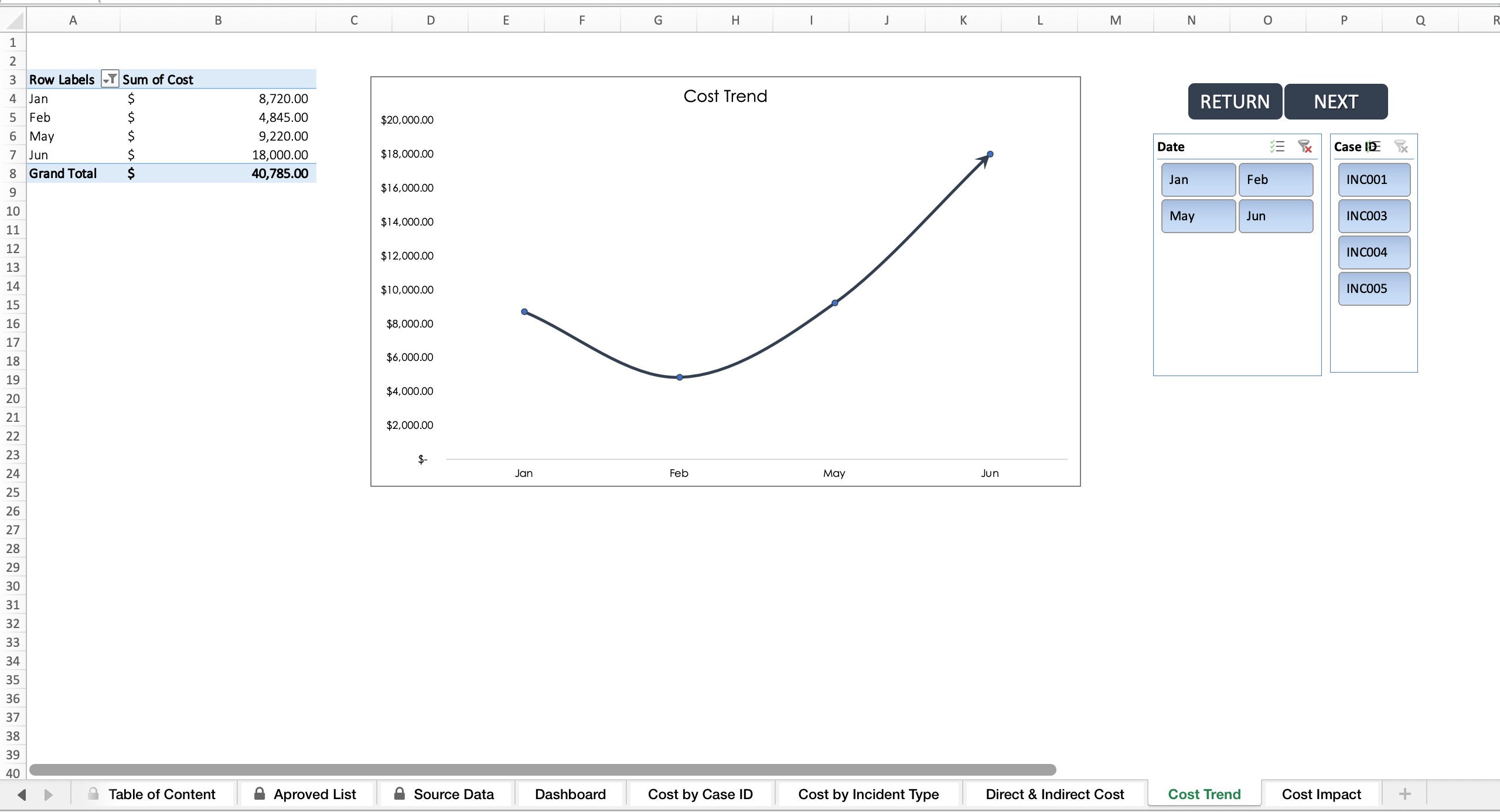1500x812 pixels.
Task: Click the multi-select icon on the Date slicer
Action: point(1276,146)
